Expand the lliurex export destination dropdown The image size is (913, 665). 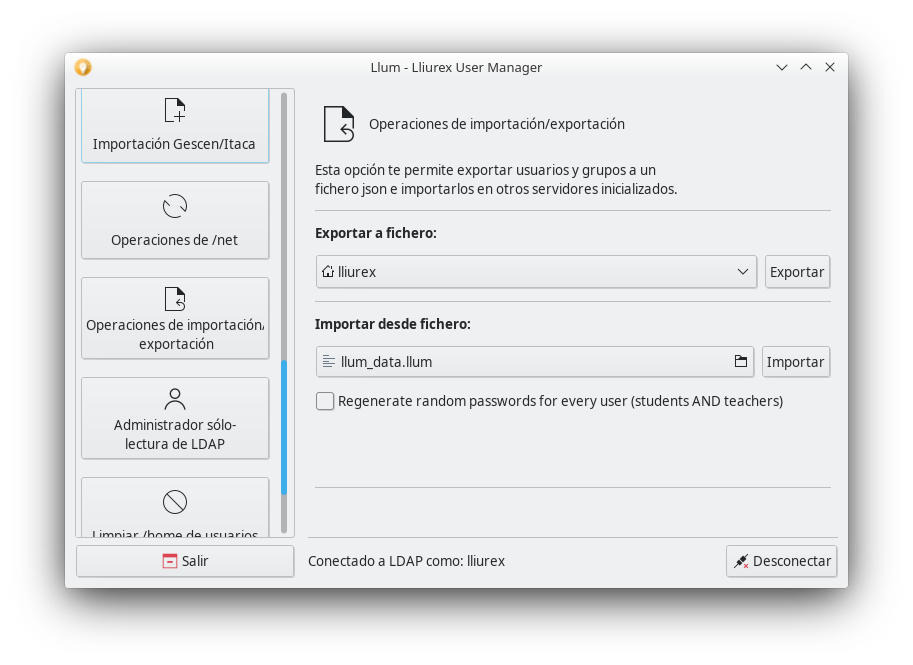click(x=535, y=272)
